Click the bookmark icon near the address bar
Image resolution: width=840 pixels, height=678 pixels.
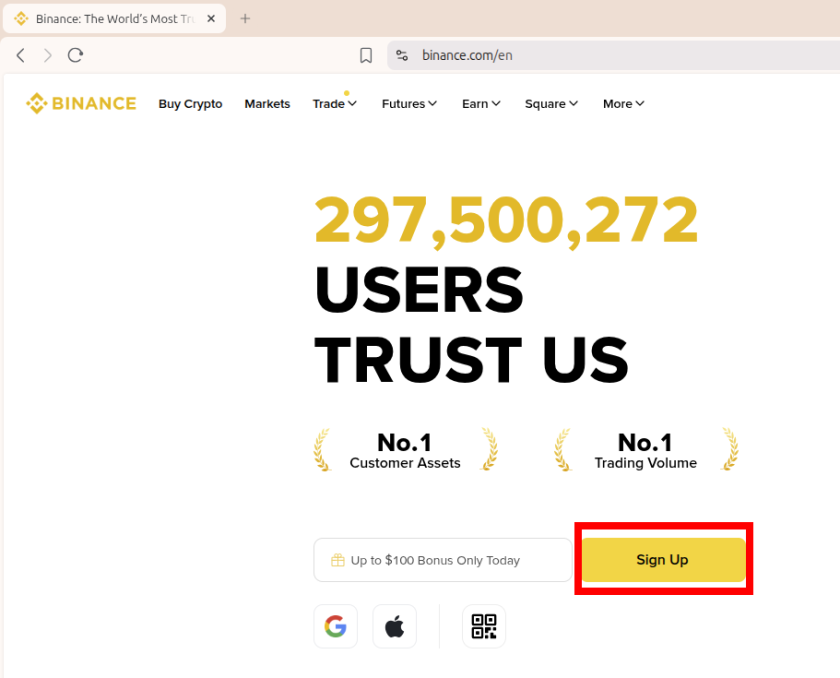click(x=365, y=55)
